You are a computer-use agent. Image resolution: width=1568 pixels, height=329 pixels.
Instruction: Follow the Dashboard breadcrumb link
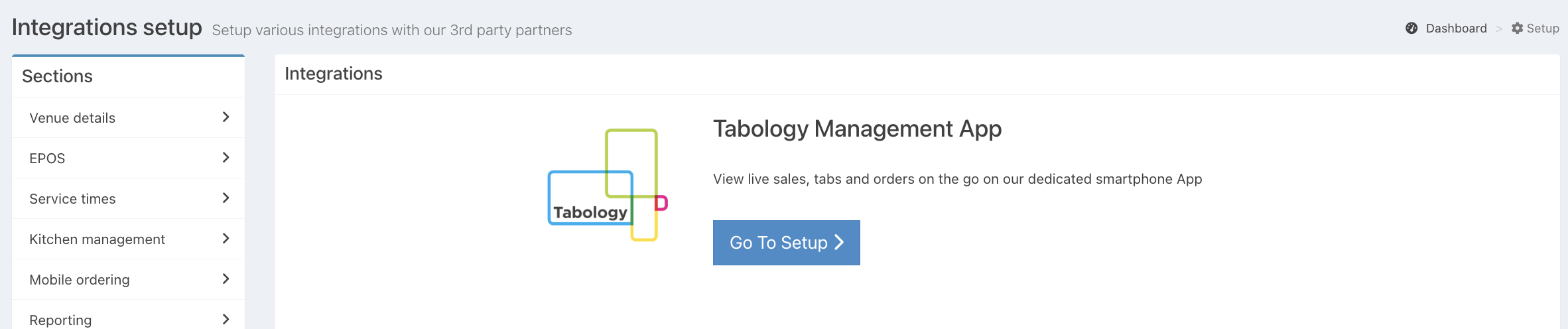coord(1456,29)
